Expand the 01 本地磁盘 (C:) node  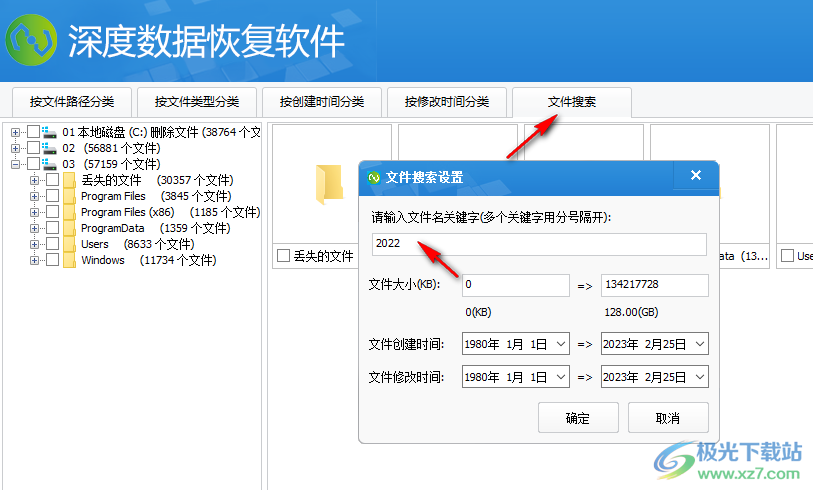[15, 132]
